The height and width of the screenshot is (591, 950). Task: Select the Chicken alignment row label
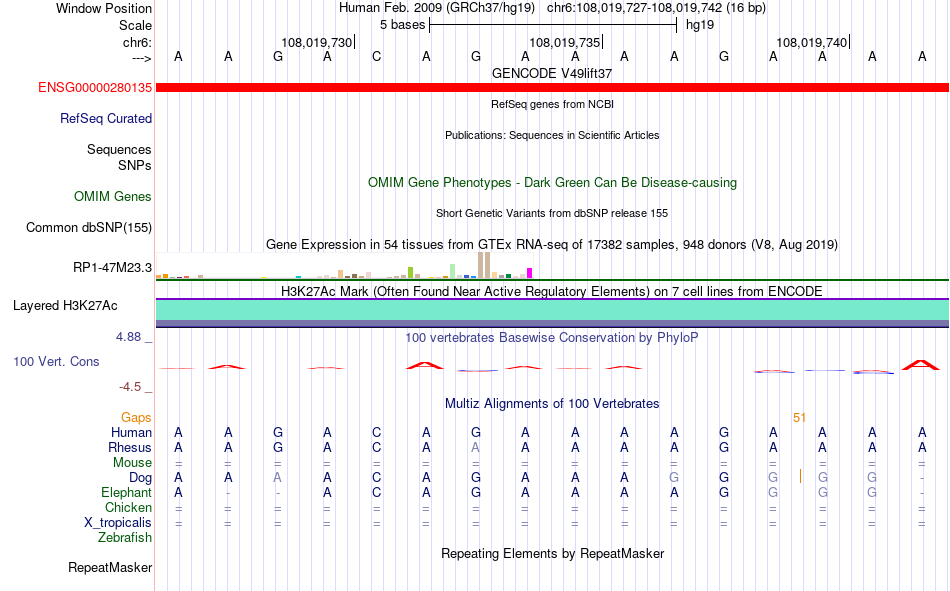coord(128,507)
